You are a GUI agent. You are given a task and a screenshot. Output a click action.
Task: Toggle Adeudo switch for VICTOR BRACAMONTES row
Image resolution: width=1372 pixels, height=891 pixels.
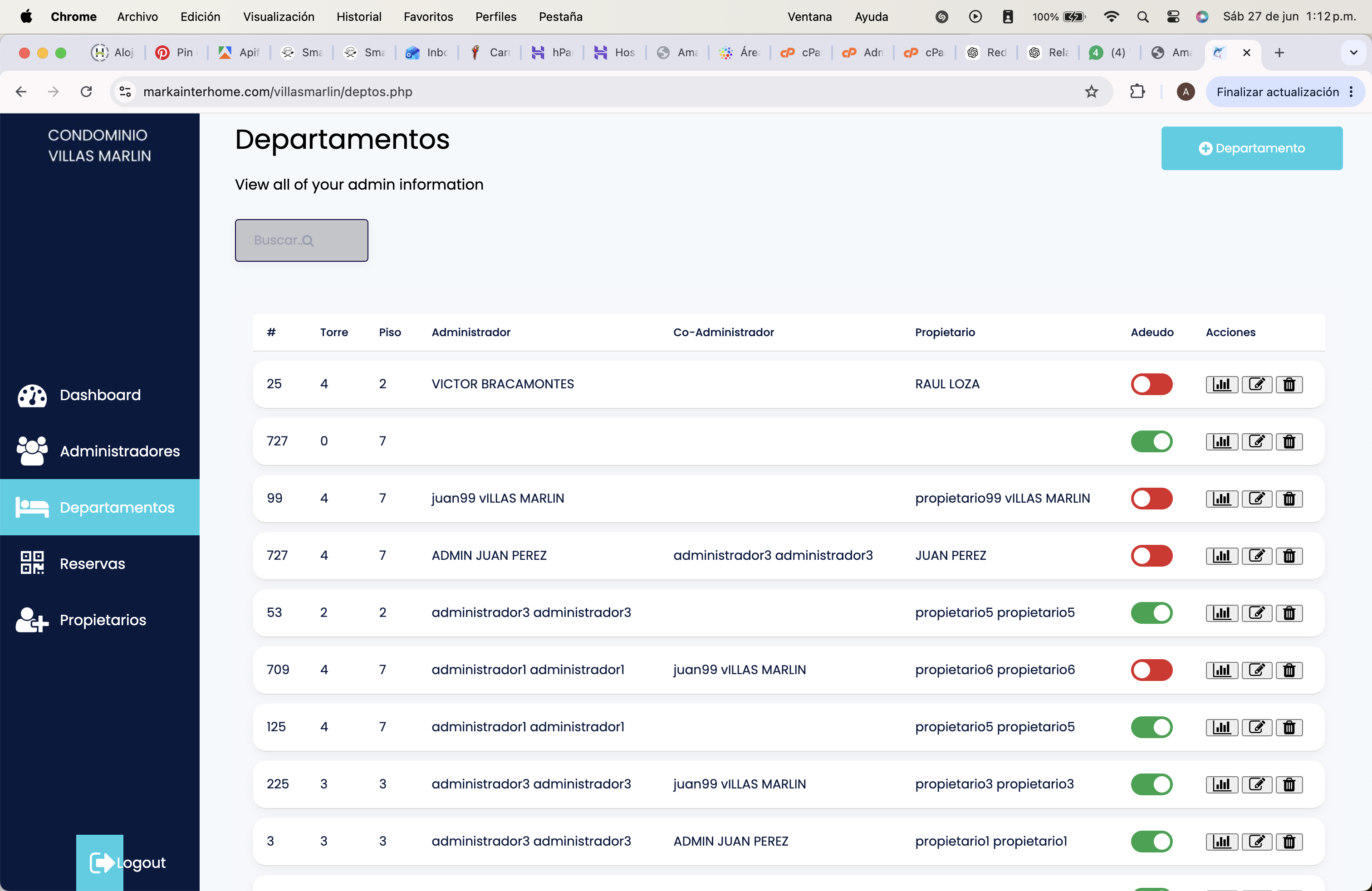pyautogui.click(x=1151, y=384)
